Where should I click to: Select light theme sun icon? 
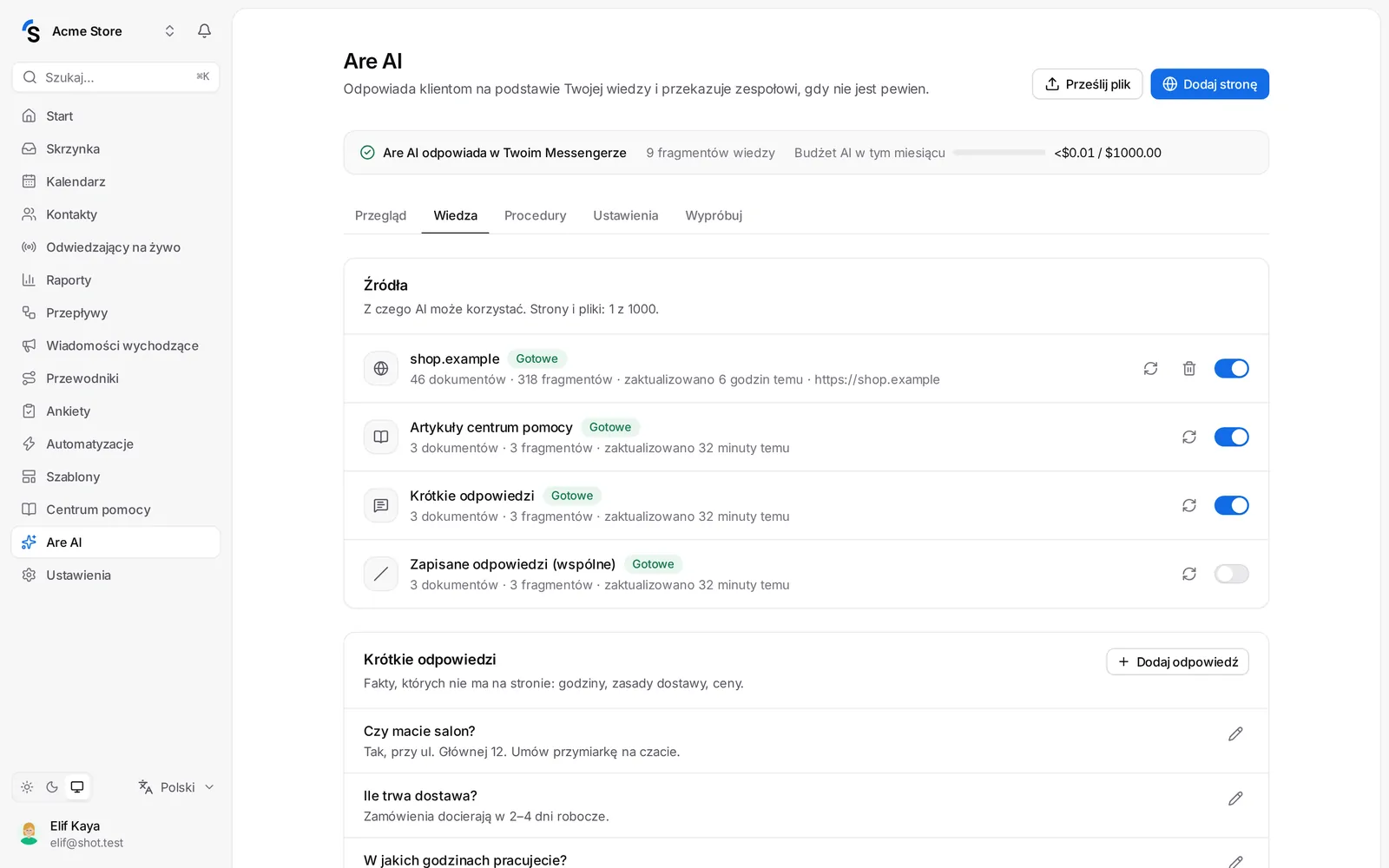pos(27,787)
